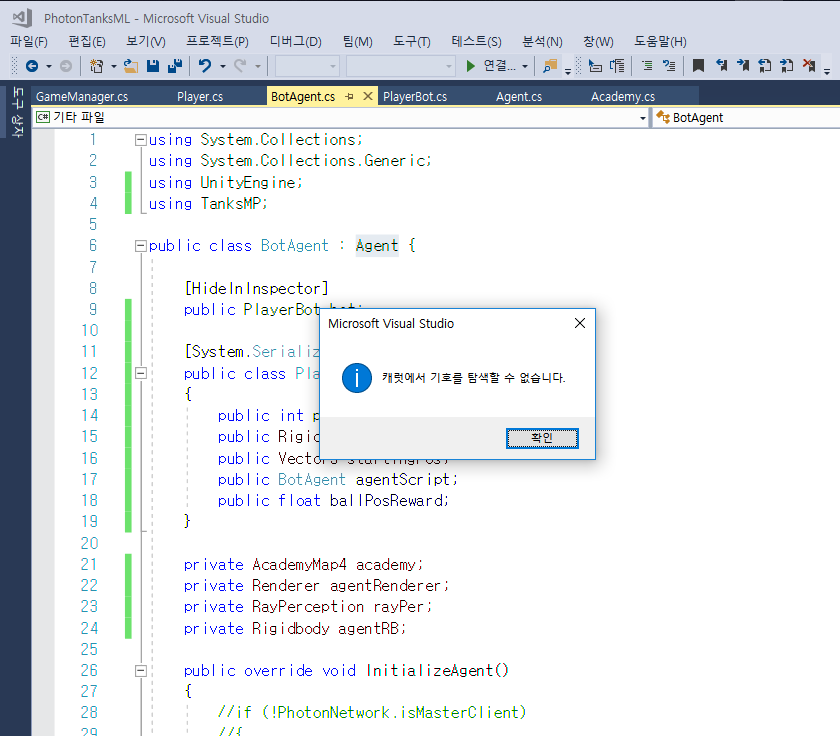The height and width of the screenshot is (736, 840).
Task: Jump to next bookmark via toolbar icon
Action: pyautogui.click(x=745, y=67)
